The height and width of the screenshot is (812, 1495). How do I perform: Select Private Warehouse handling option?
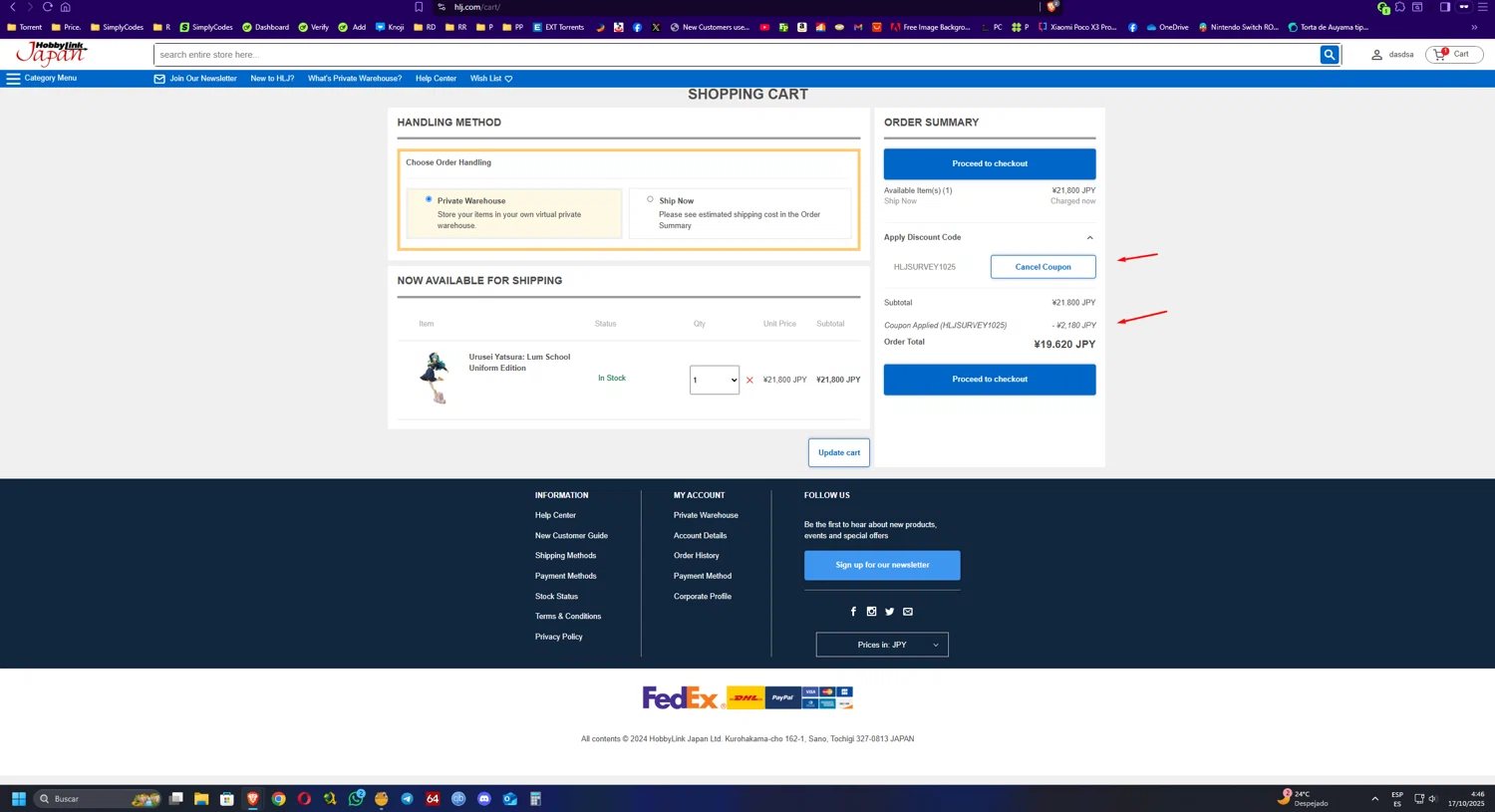[429, 199]
